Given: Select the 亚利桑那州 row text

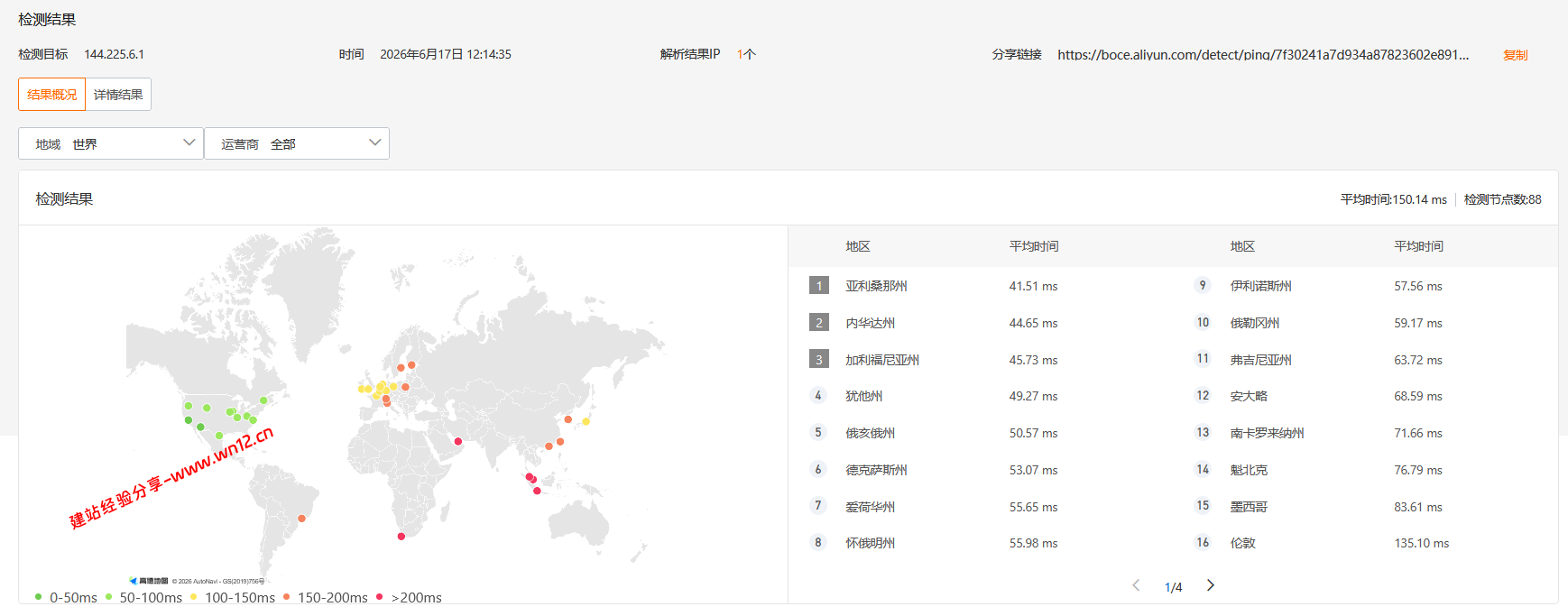Looking at the screenshot, I should pyautogui.click(x=876, y=286).
